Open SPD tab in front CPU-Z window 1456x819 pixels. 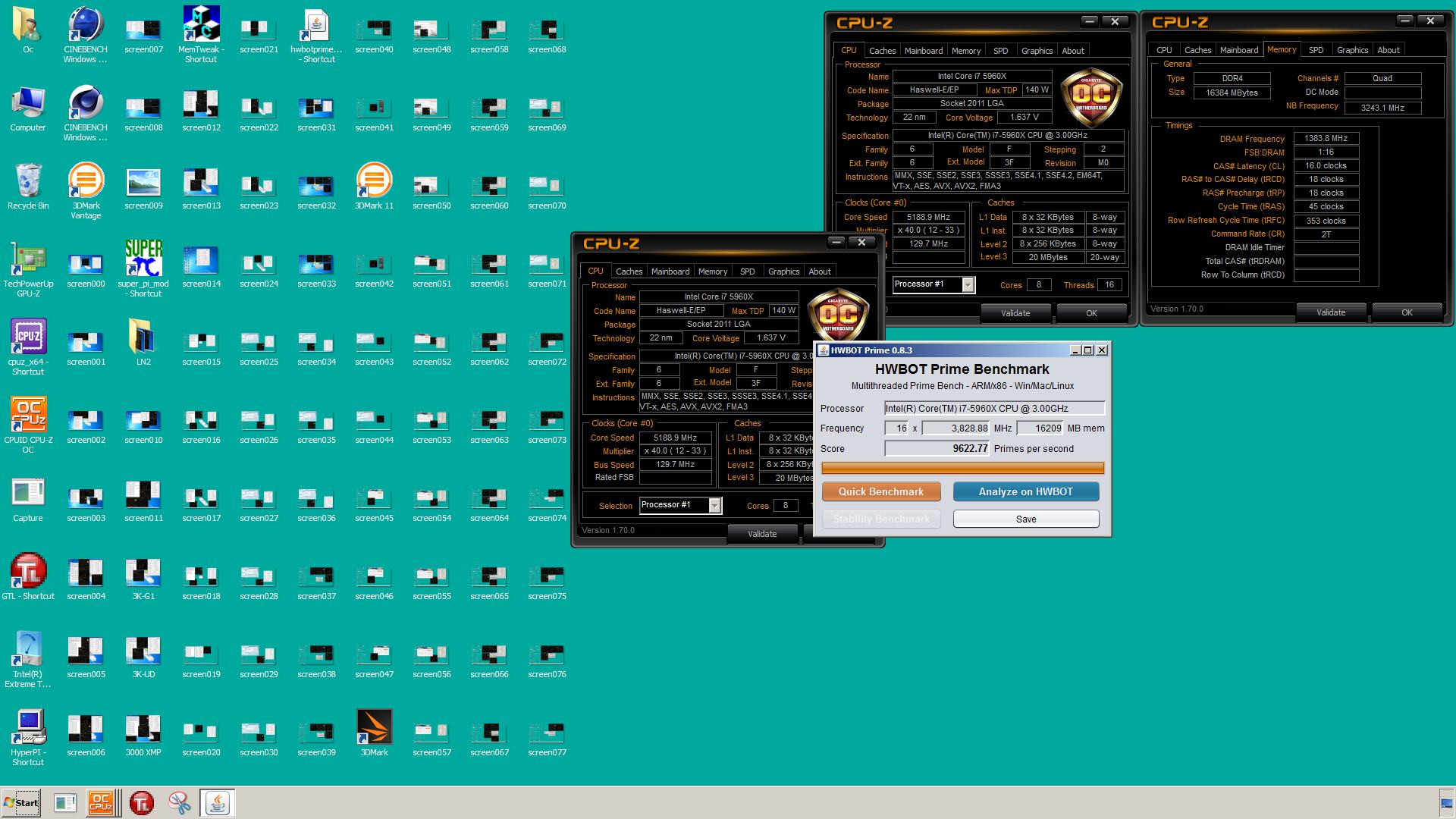coord(748,271)
